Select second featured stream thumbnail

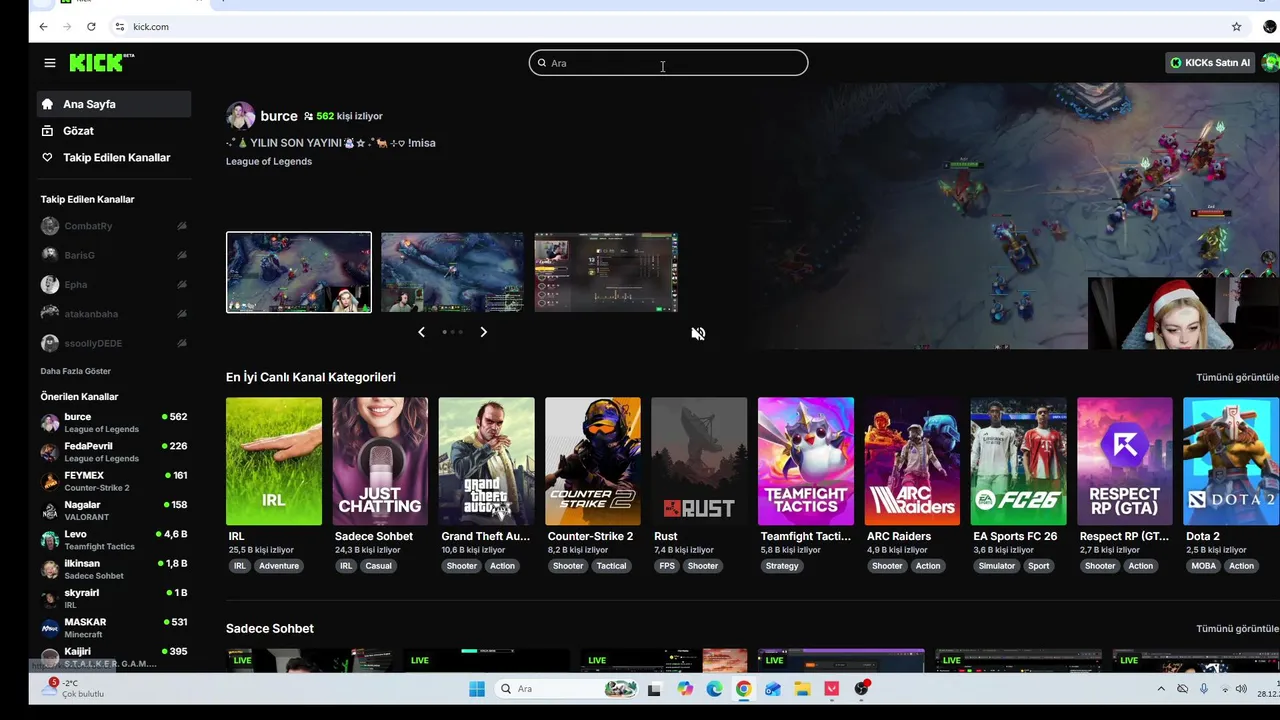pyautogui.click(x=452, y=272)
